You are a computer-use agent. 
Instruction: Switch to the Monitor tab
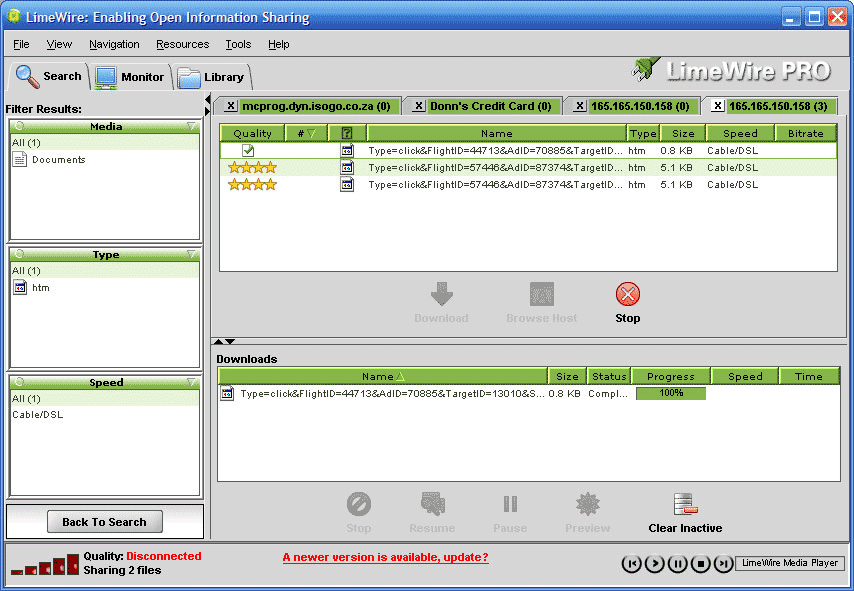[x=130, y=77]
